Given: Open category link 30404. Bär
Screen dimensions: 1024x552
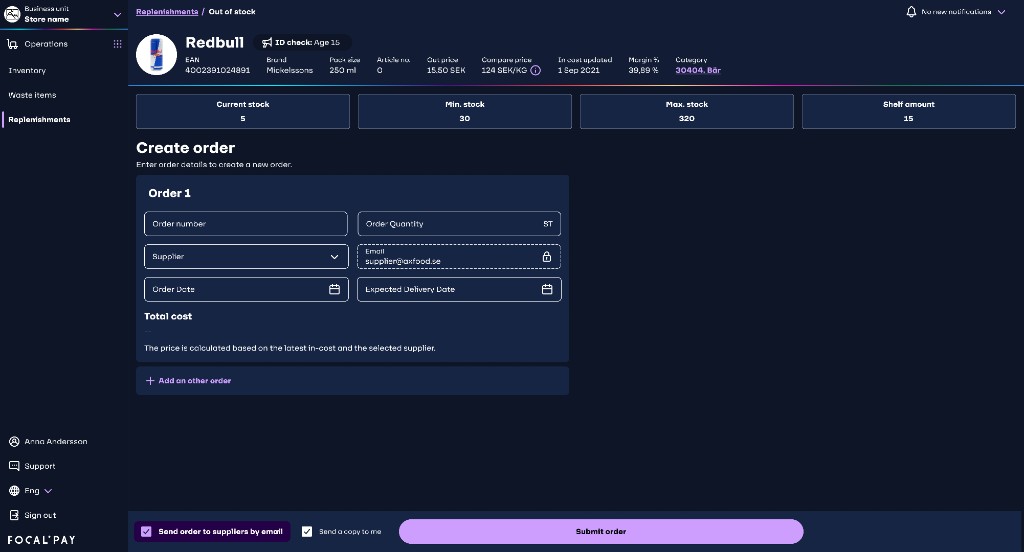Looking at the screenshot, I should [x=698, y=71].
